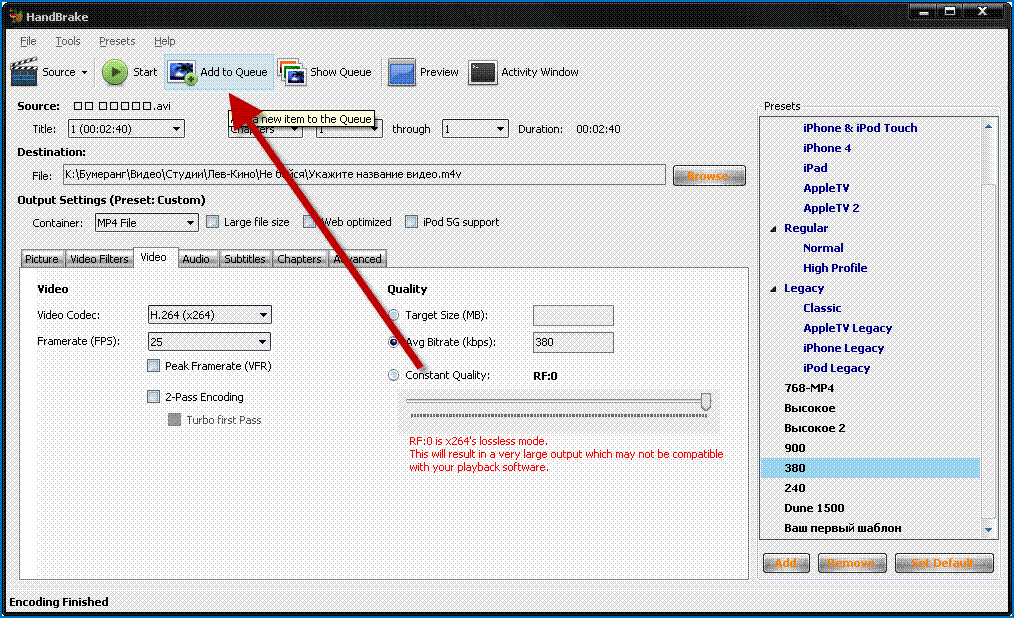1014x618 pixels.
Task: Click the Constant Quality slider handle
Action: (706, 401)
